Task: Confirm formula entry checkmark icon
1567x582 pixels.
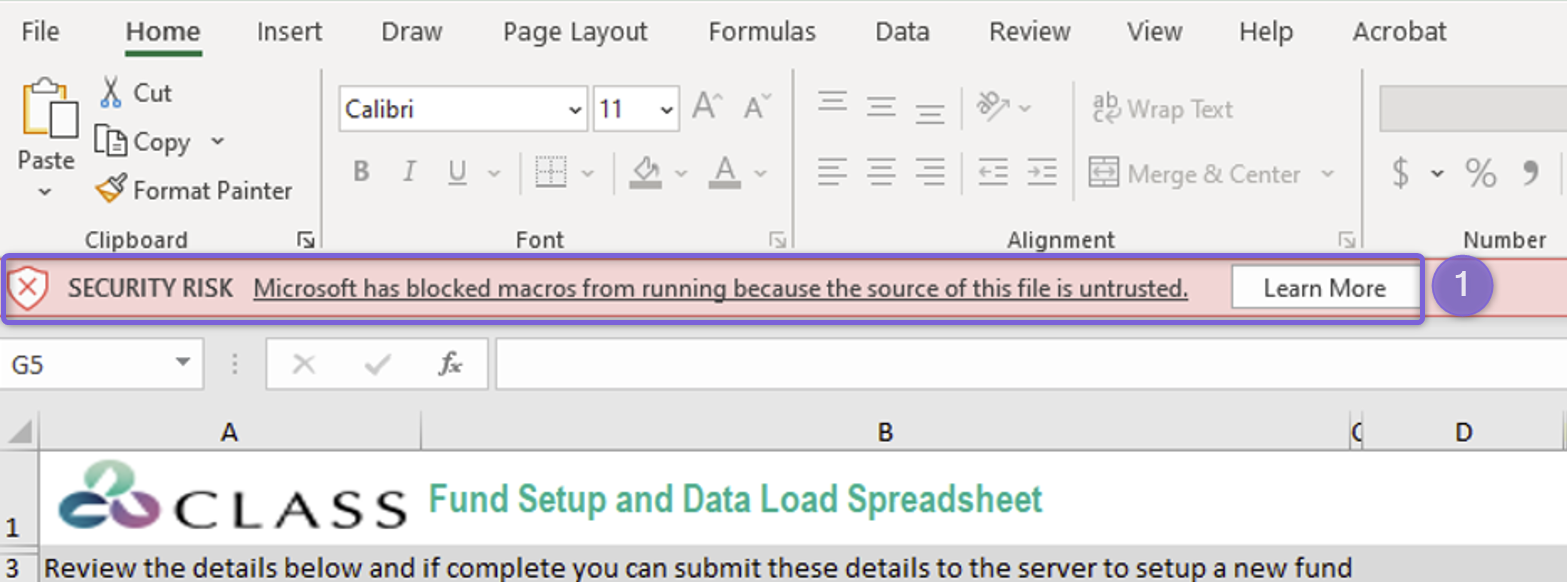Action: [378, 365]
